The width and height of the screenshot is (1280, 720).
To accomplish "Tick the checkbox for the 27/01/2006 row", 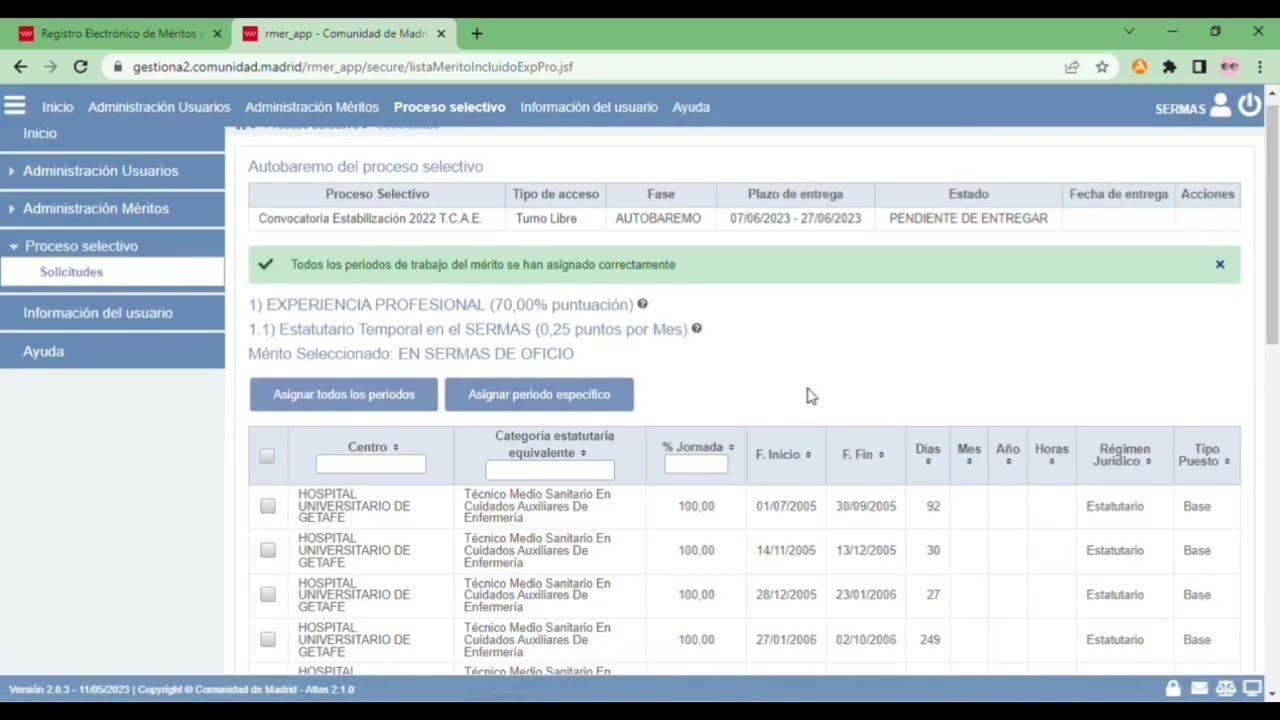I will click(267, 639).
